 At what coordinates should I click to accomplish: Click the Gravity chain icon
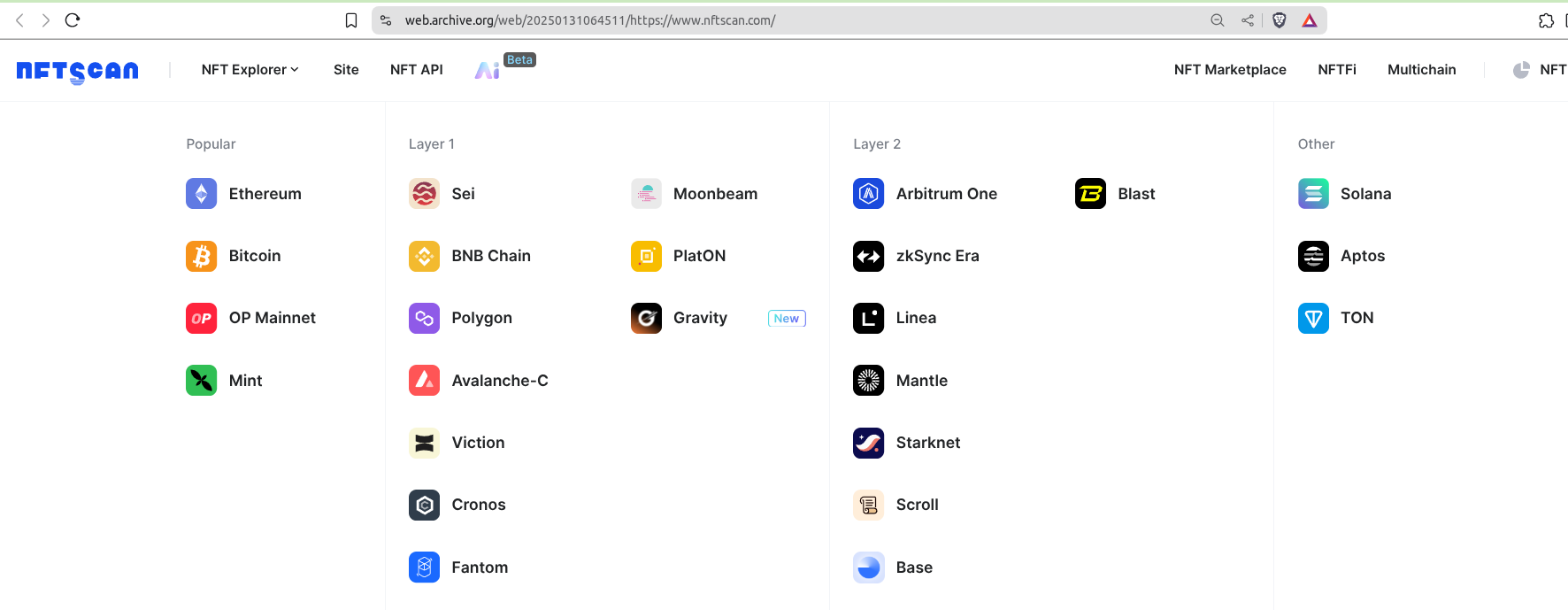[x=646, y=318]
